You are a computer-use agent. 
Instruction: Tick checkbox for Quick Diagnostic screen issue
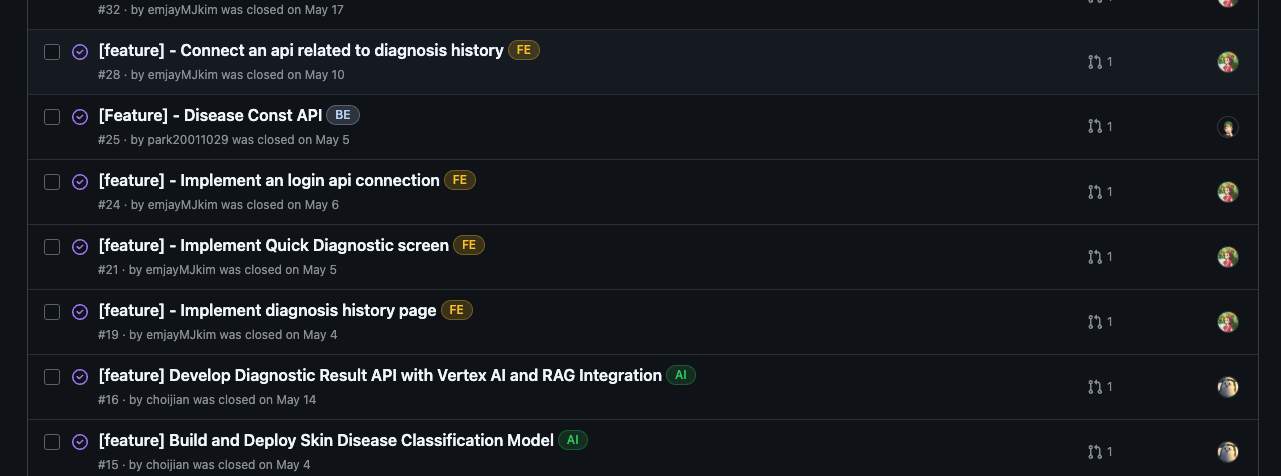52,247
